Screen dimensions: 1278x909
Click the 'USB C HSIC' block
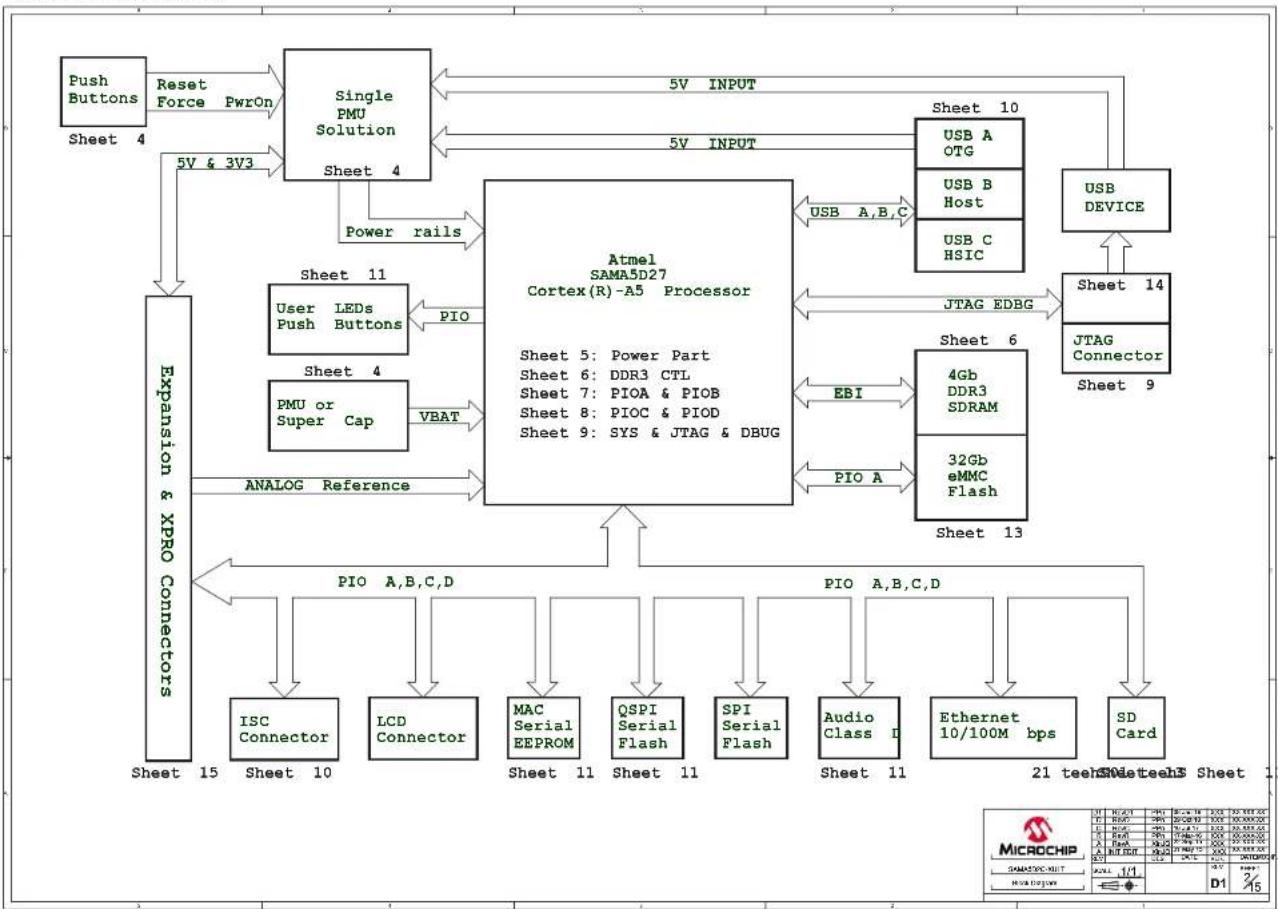coord(970,245)
